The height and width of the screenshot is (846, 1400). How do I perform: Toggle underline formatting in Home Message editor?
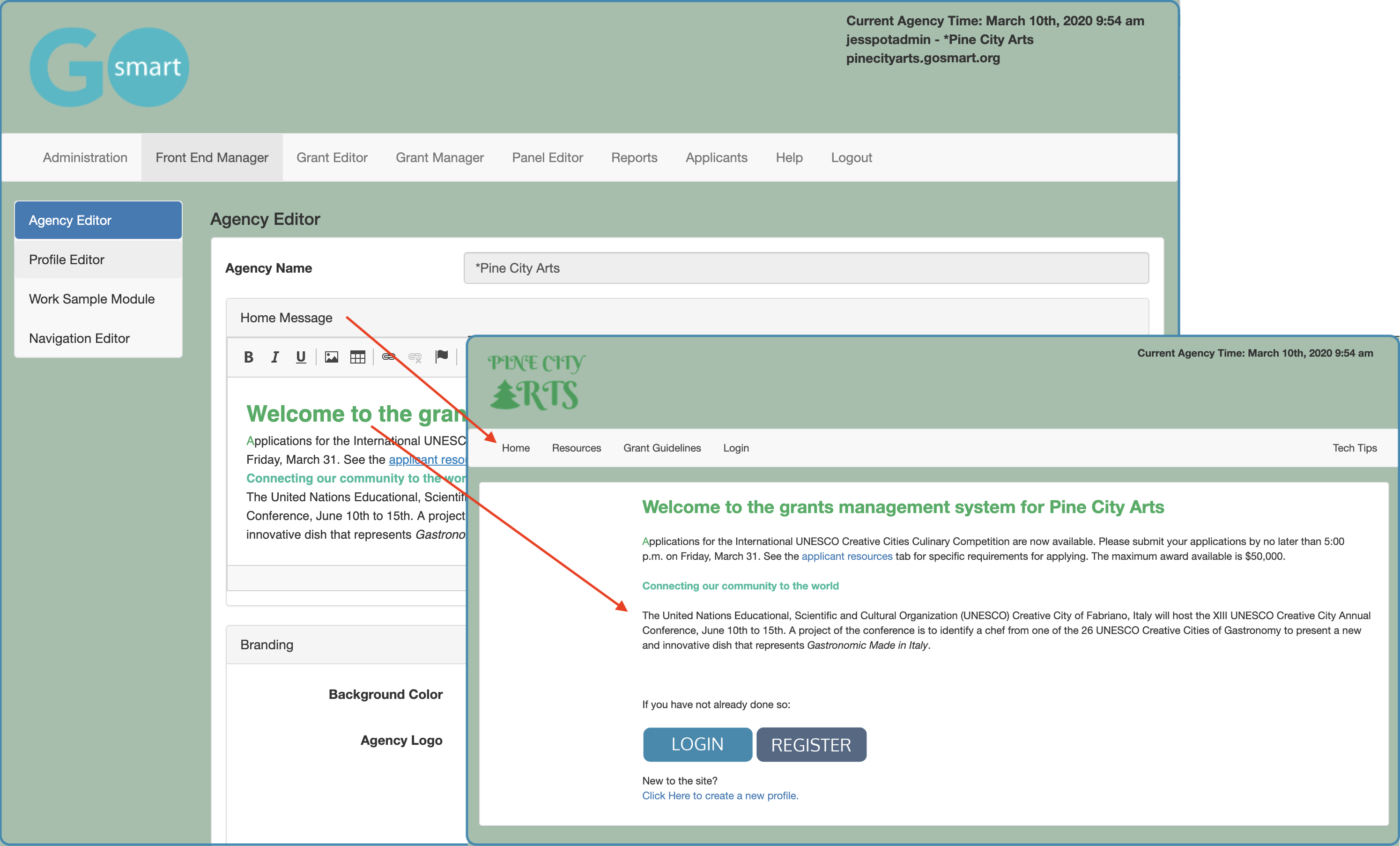[x=301, y=357]
